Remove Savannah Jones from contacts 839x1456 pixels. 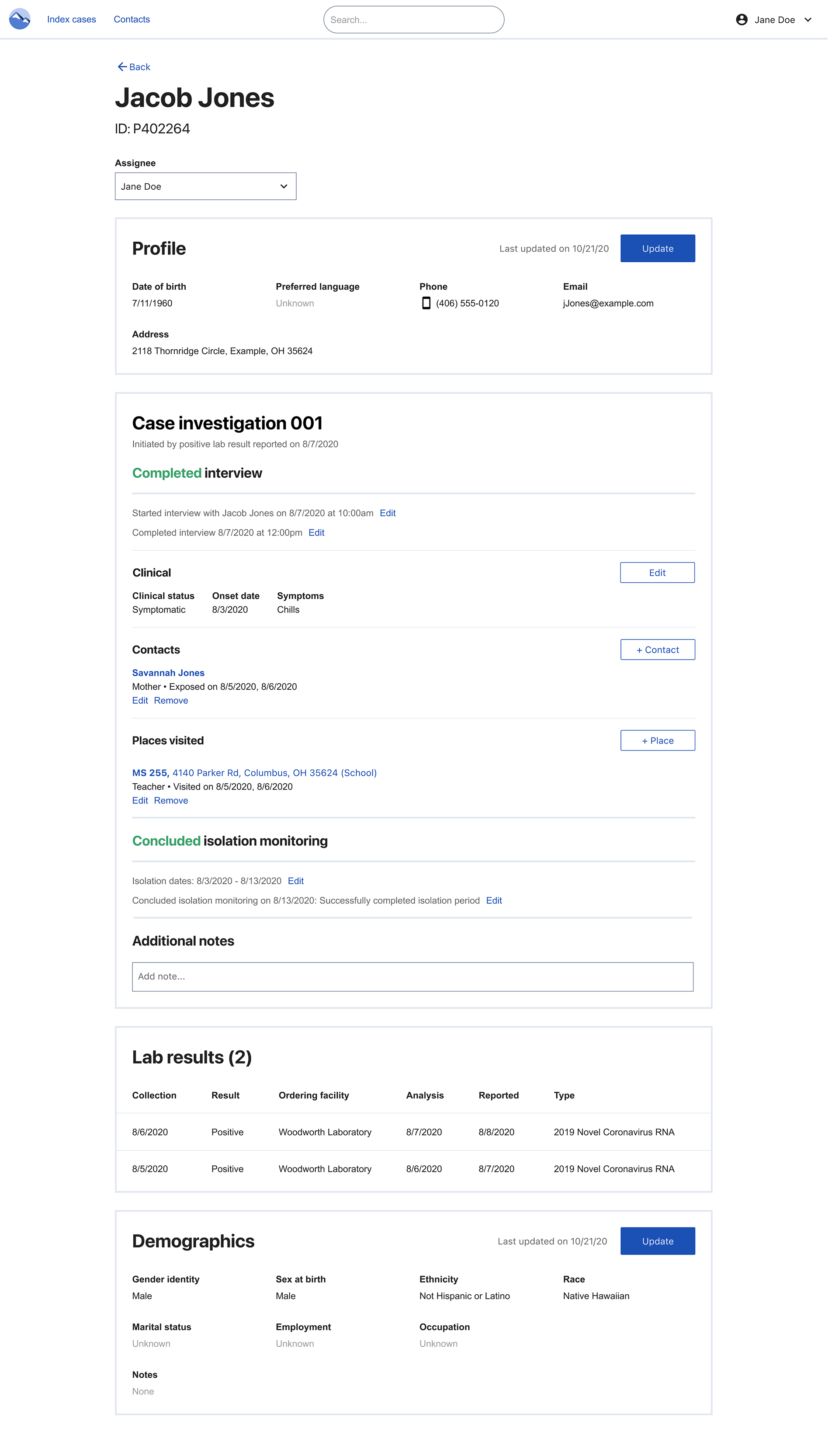pos(170,700)
